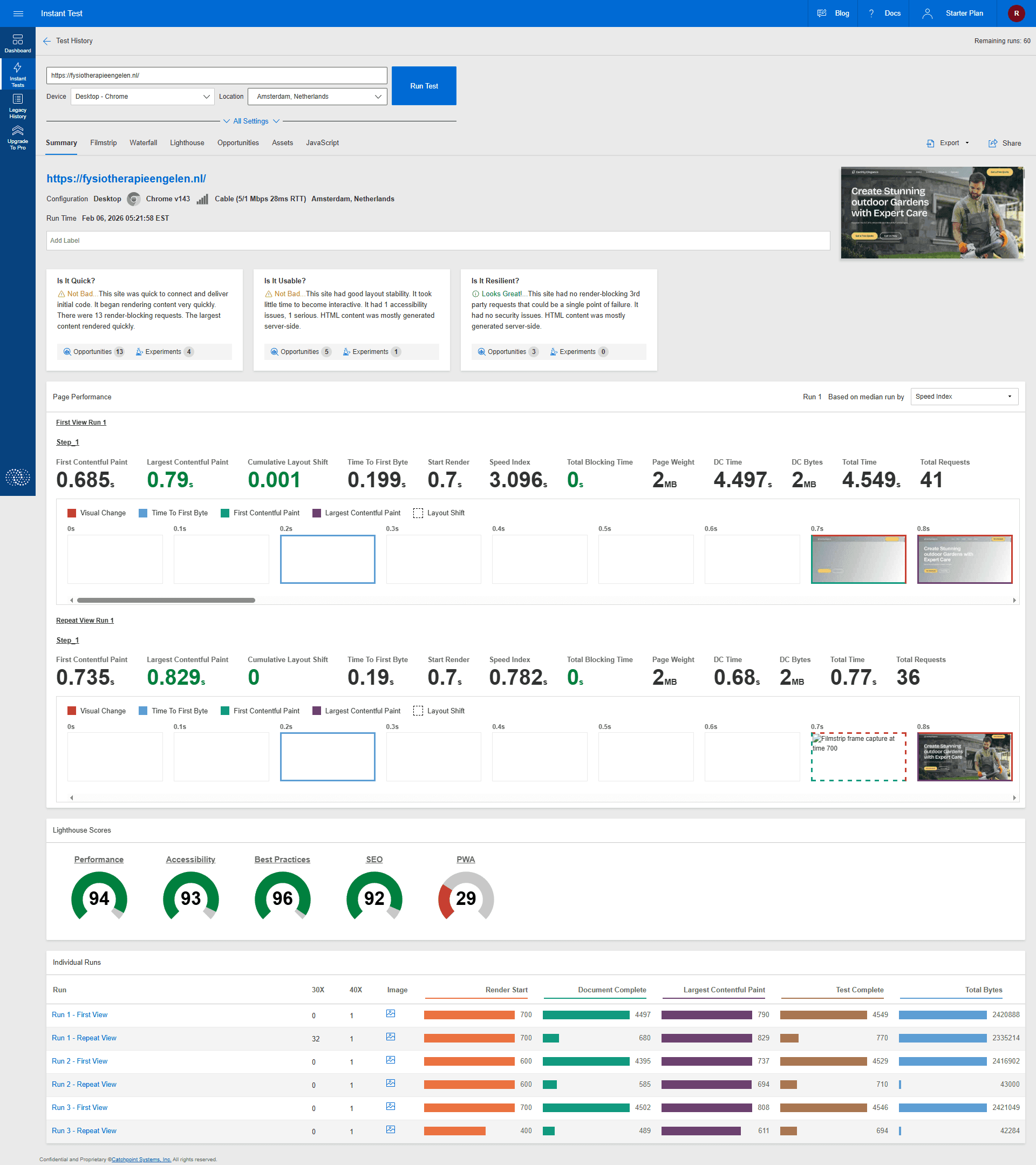Switch to the Waterfall tab
Viewport: 1036px width, 1165px height.
click(x=143, y=142)
